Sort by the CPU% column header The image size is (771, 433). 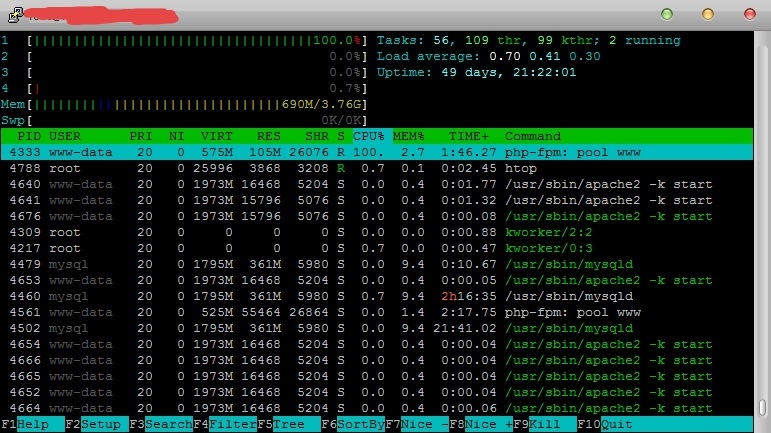click(x=368, y=136)
